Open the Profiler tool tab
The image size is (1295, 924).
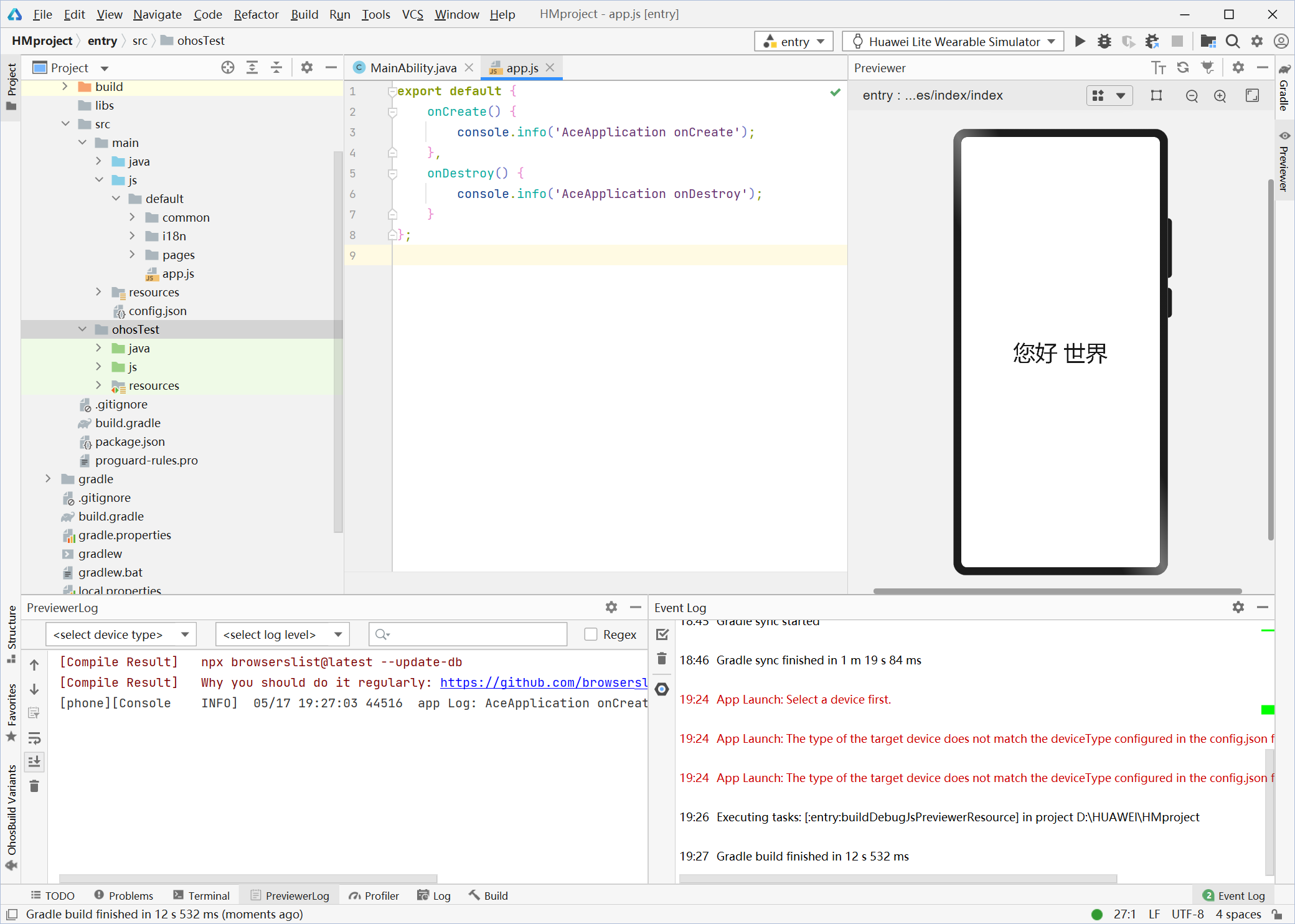coord(374,895)
